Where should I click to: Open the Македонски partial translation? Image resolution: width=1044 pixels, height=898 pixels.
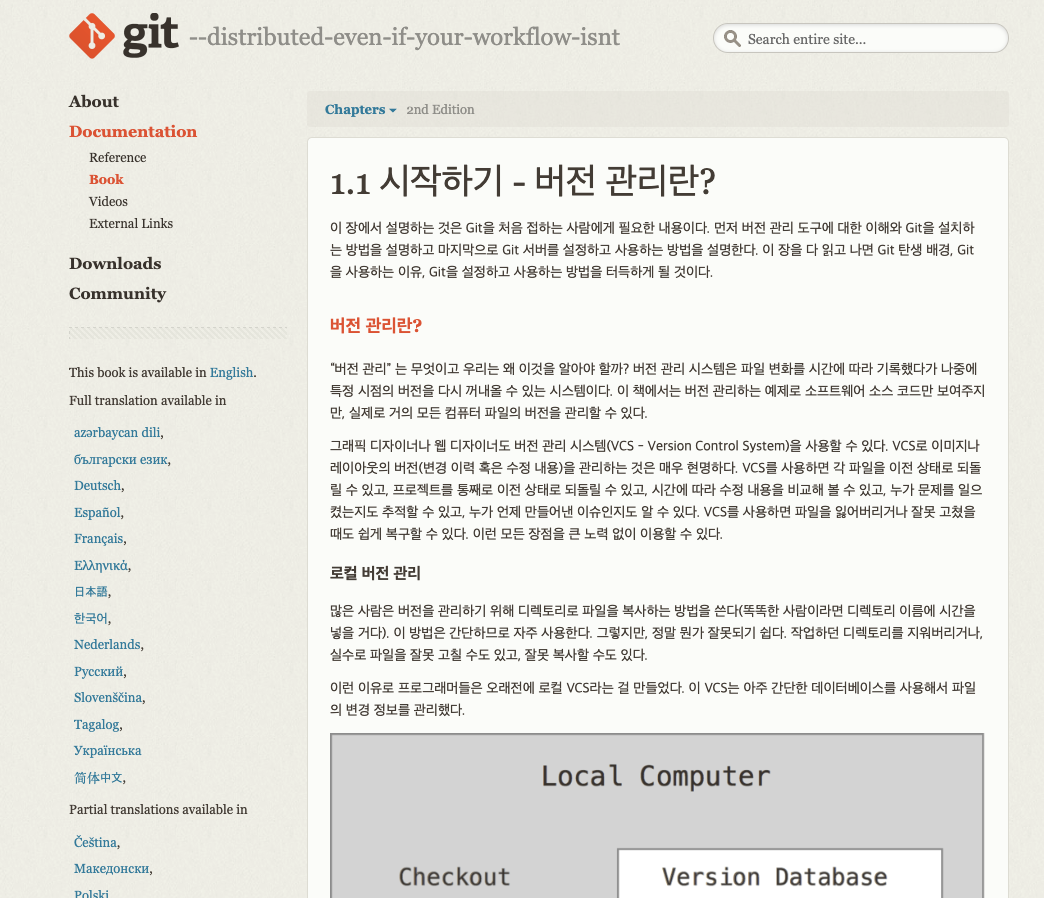pos(112,869)
